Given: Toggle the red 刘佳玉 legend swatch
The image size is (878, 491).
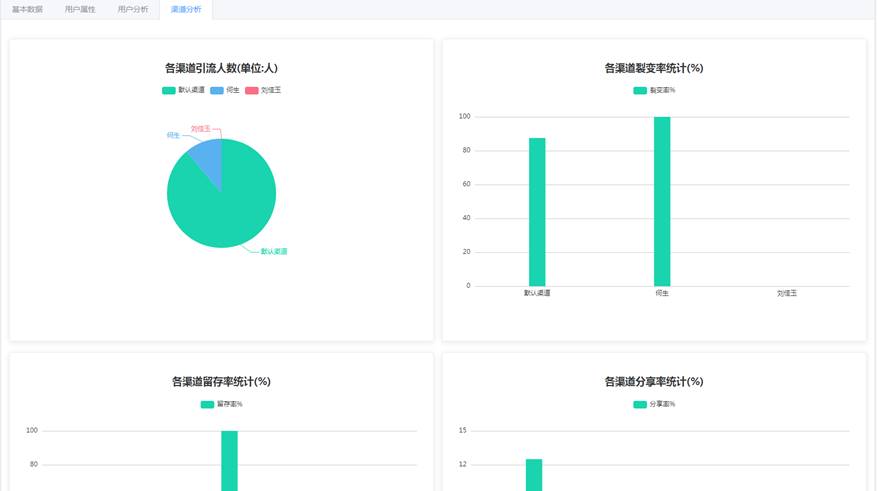Looking at the screenshot, I should pos(251,90).
